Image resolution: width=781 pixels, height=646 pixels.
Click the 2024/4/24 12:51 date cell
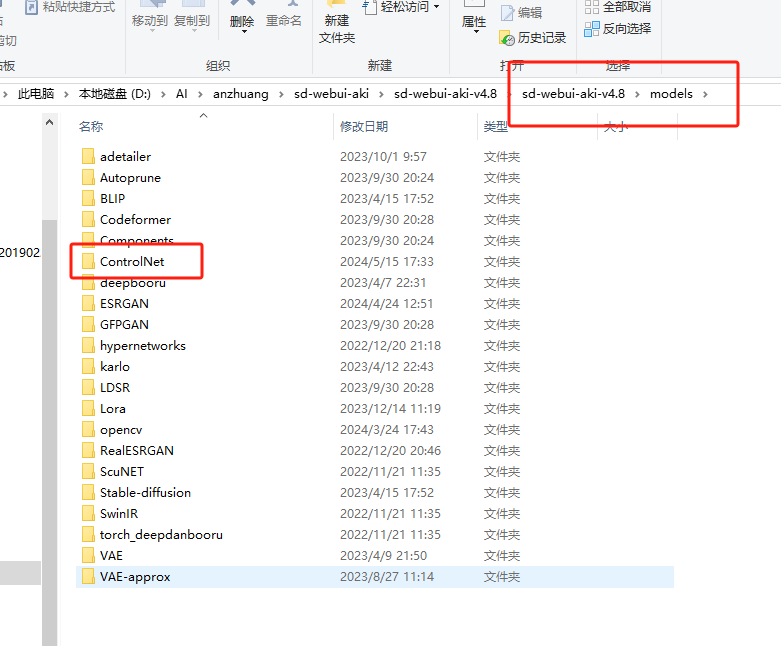[x=387, y=303]
